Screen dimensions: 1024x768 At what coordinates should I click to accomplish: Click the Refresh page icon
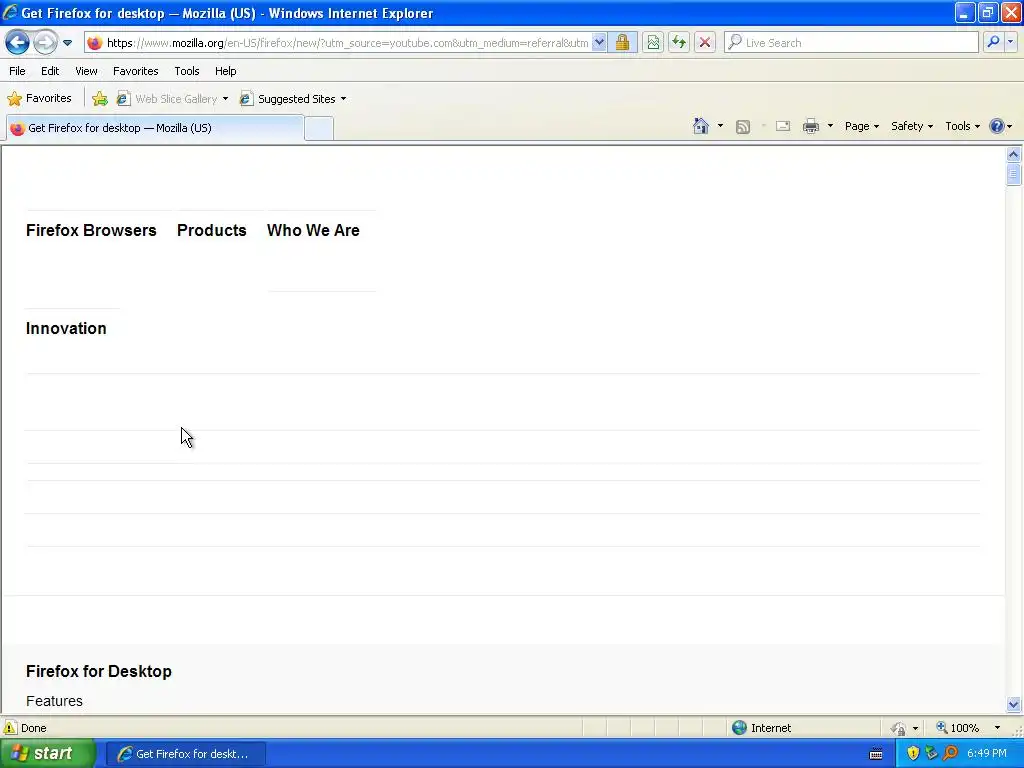point(679,42)
